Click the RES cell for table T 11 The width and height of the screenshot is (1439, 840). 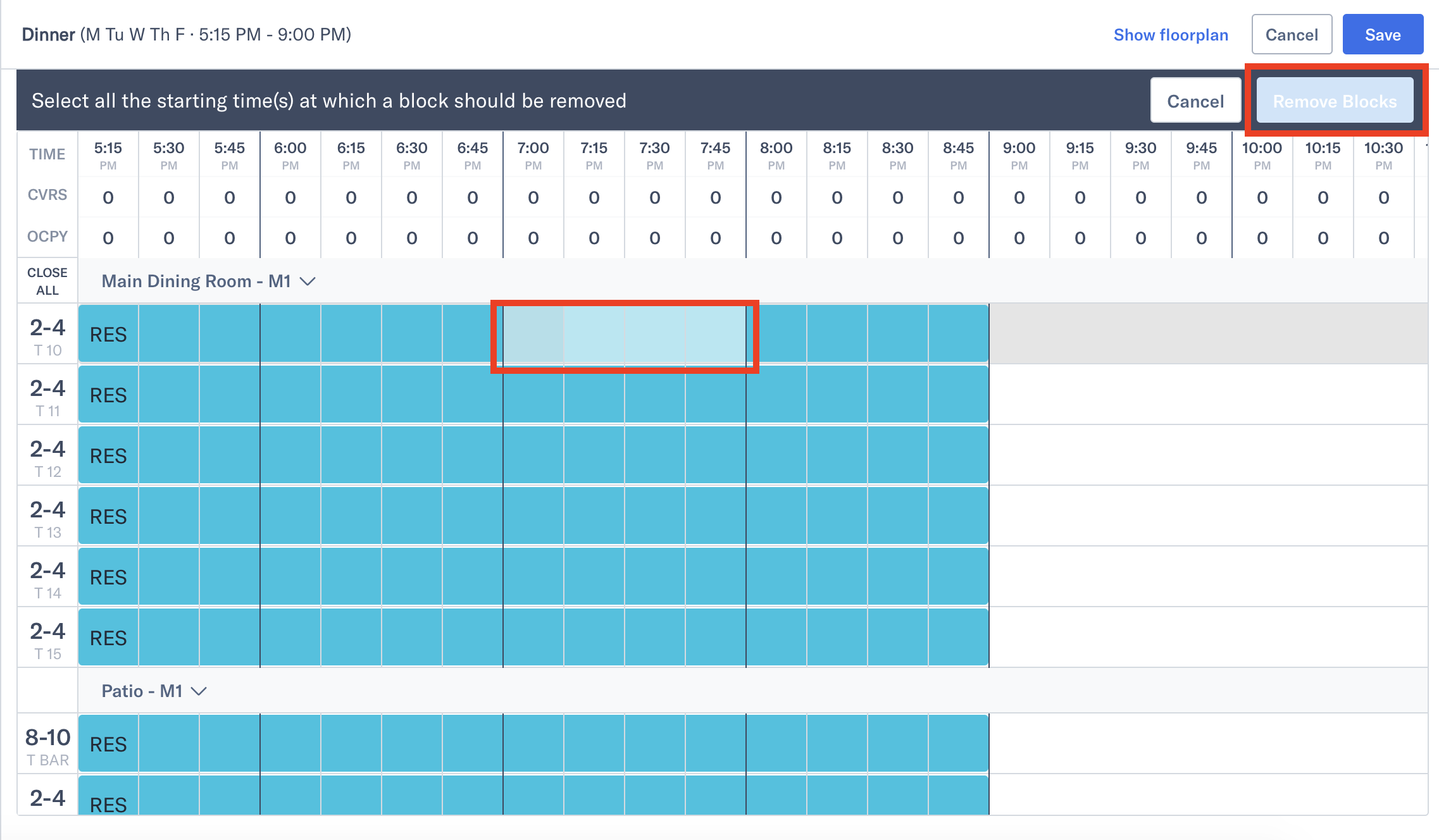[x=108, y=394]
